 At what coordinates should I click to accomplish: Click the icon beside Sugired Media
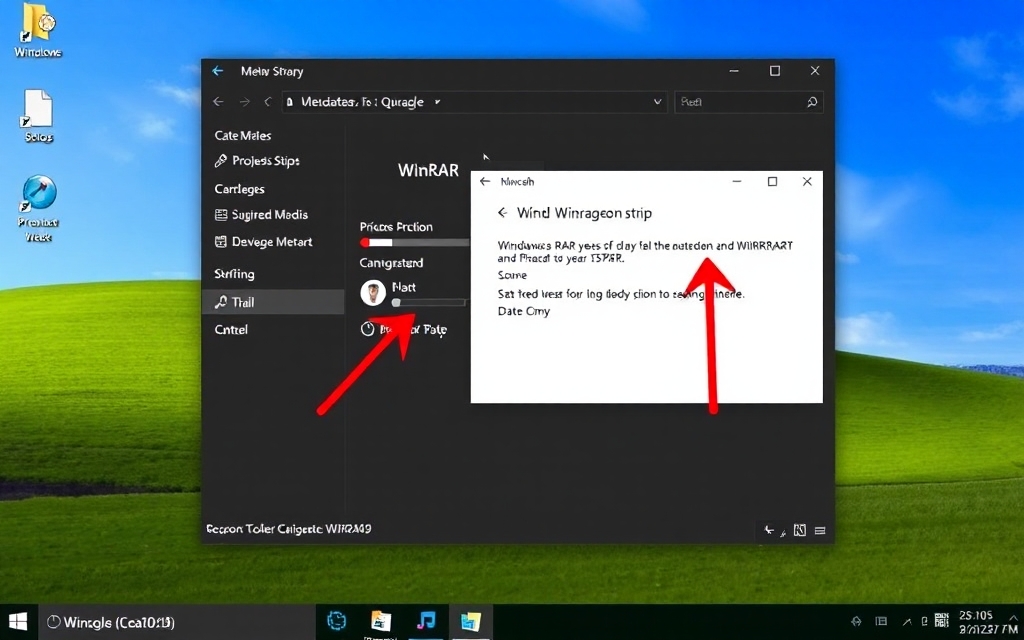tap(221, 215)
